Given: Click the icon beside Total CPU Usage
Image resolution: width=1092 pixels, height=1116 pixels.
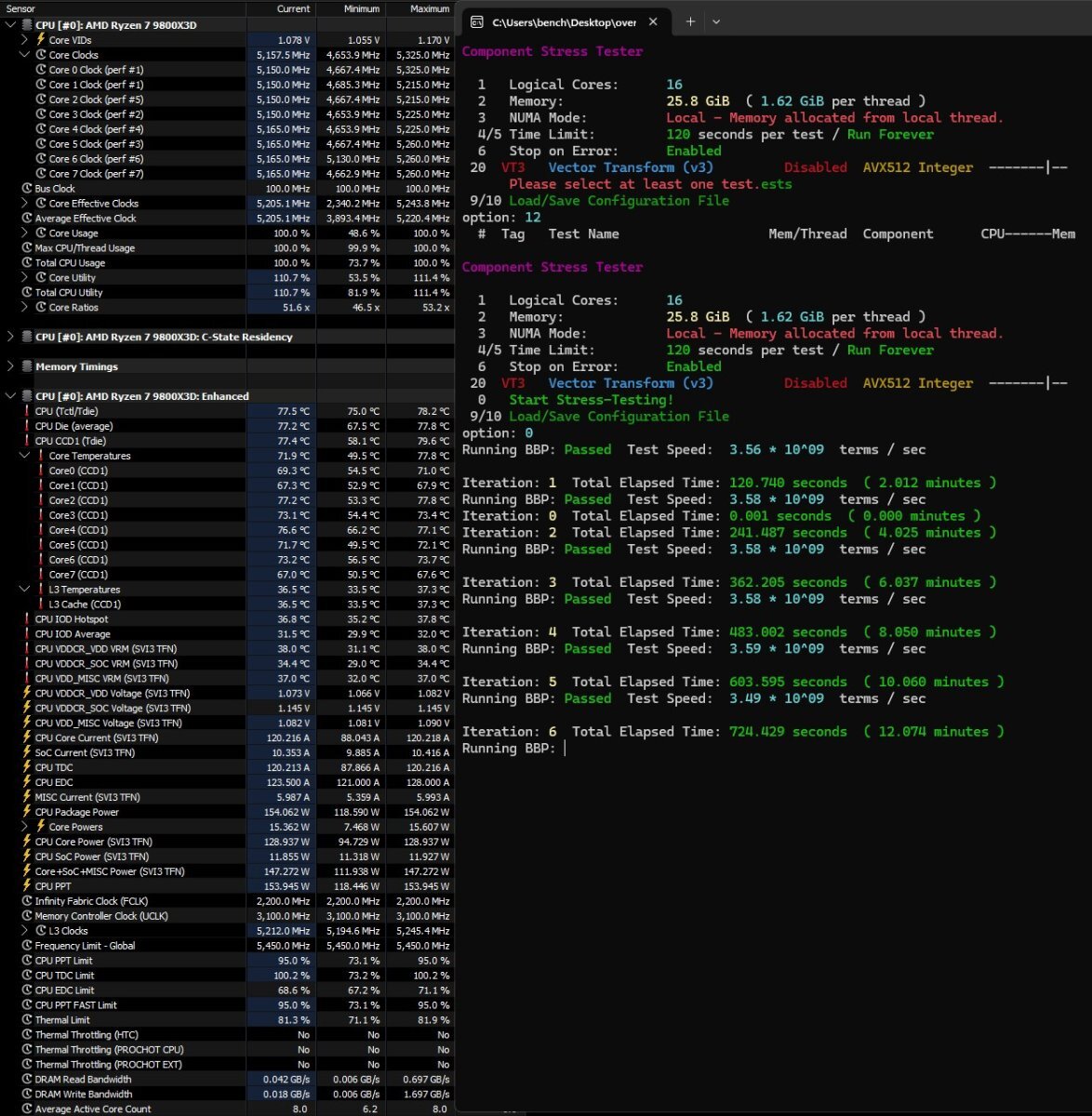Looking at the screenshot, I should tap(27, 263).
